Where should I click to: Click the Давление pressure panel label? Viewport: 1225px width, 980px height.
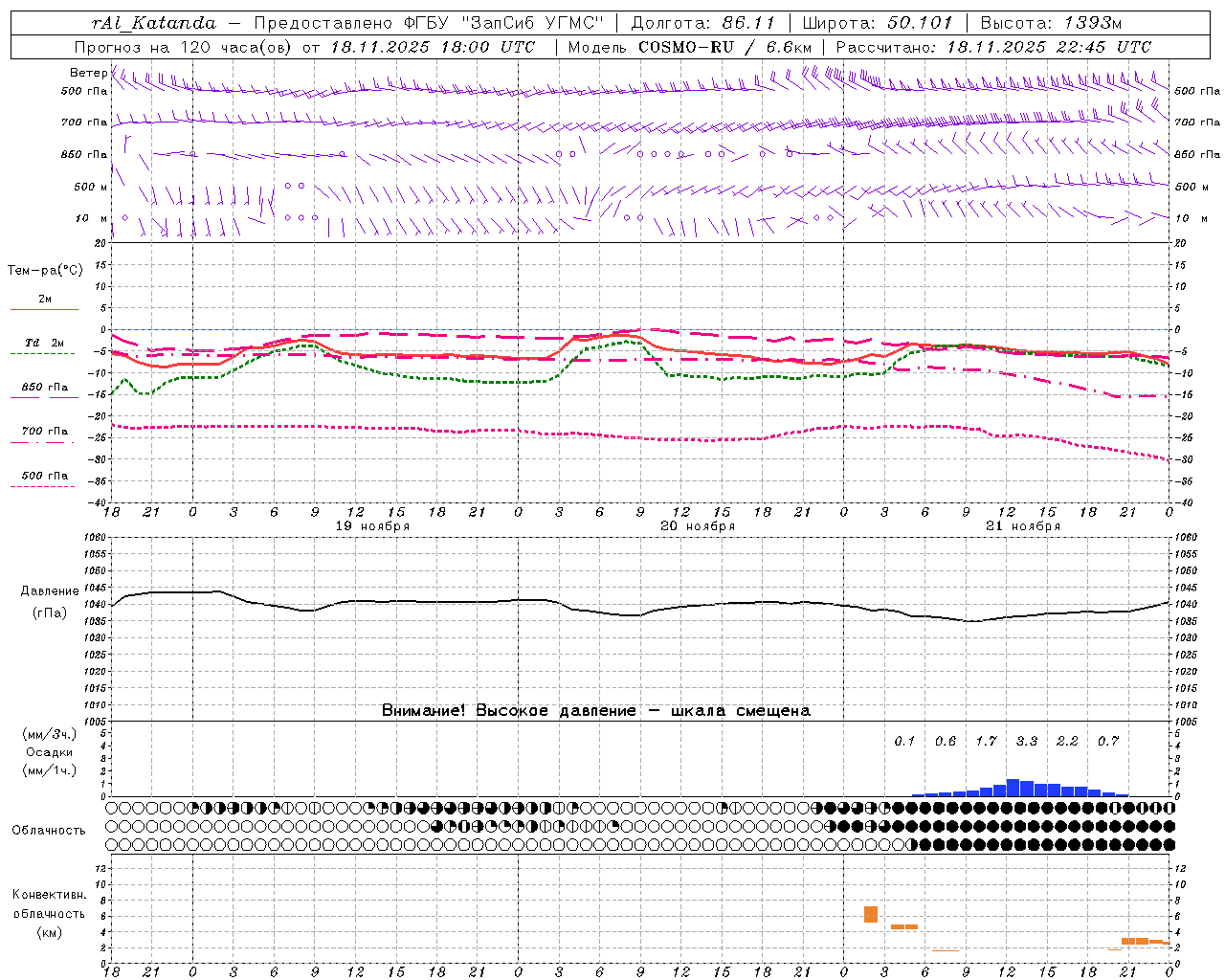pyautogui.click(x=50, y=591)
